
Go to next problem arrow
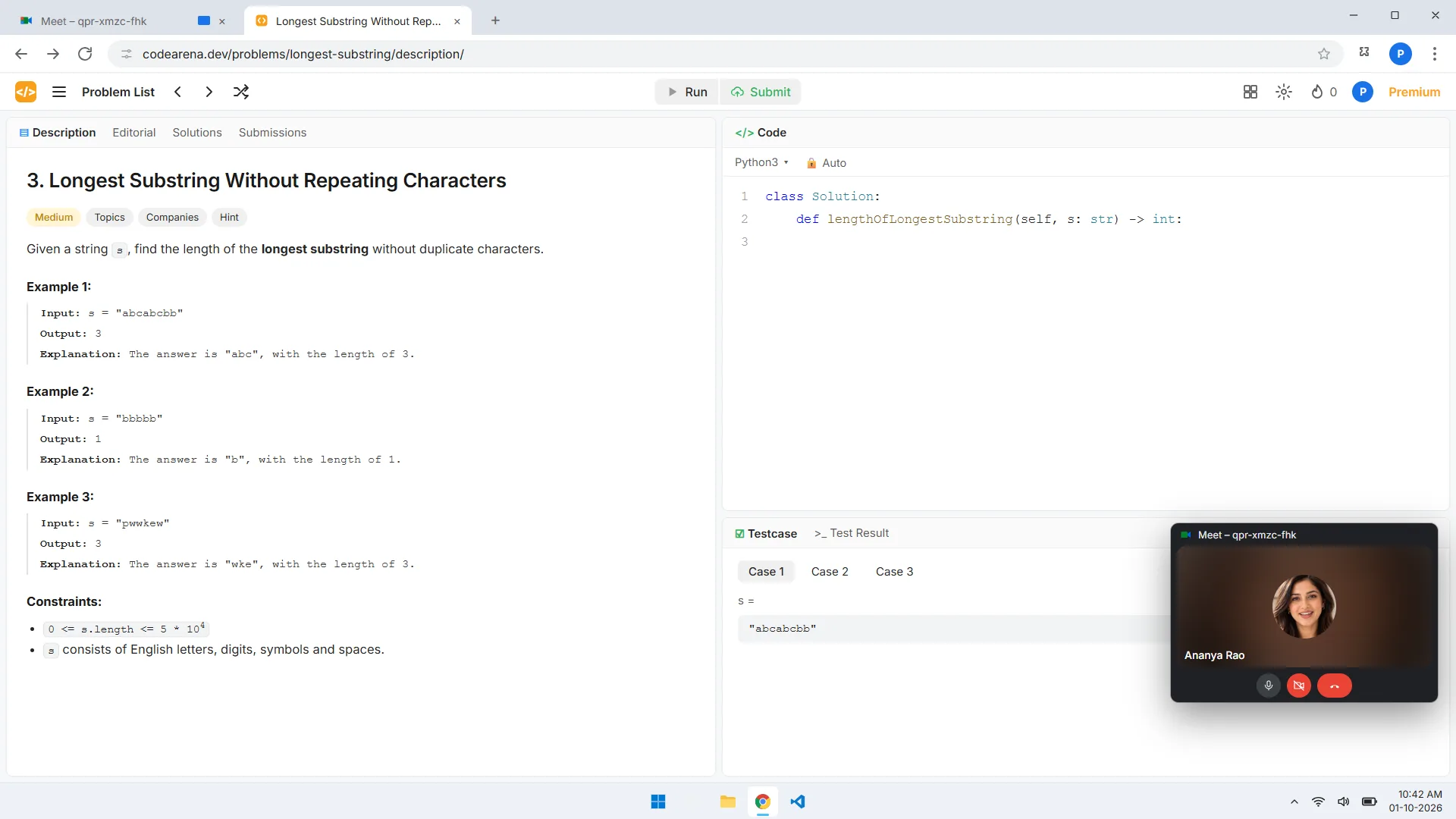209,92
